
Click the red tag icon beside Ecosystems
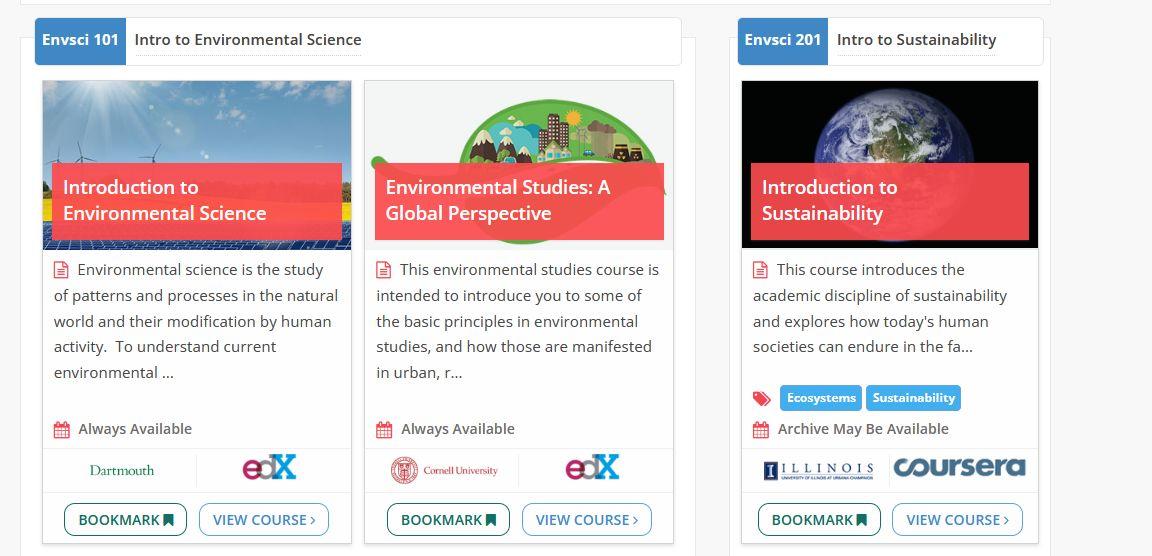click(762, 399)
